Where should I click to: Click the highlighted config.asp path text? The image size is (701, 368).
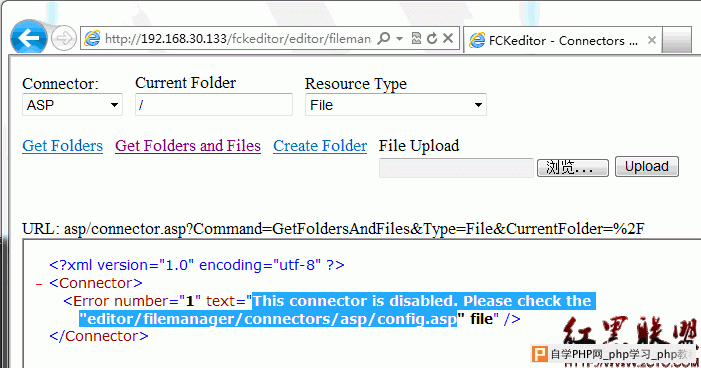268,319
